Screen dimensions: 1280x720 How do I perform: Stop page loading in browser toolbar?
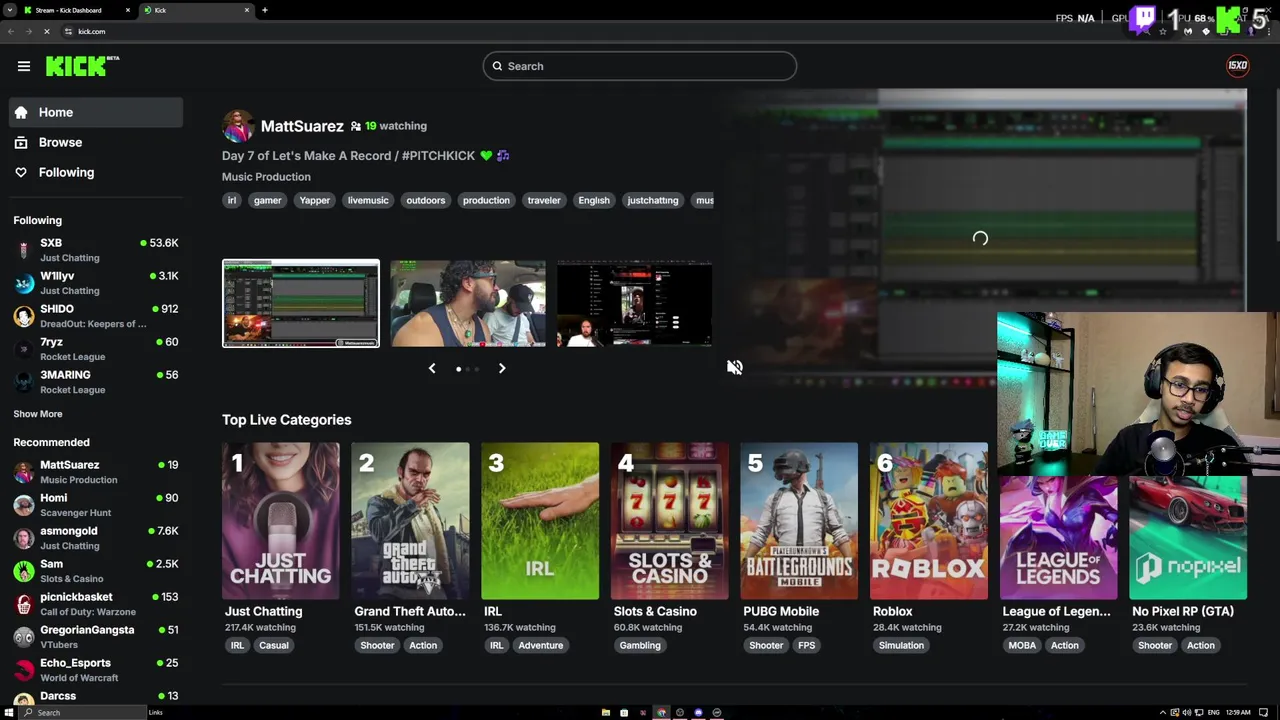(46, 32)
